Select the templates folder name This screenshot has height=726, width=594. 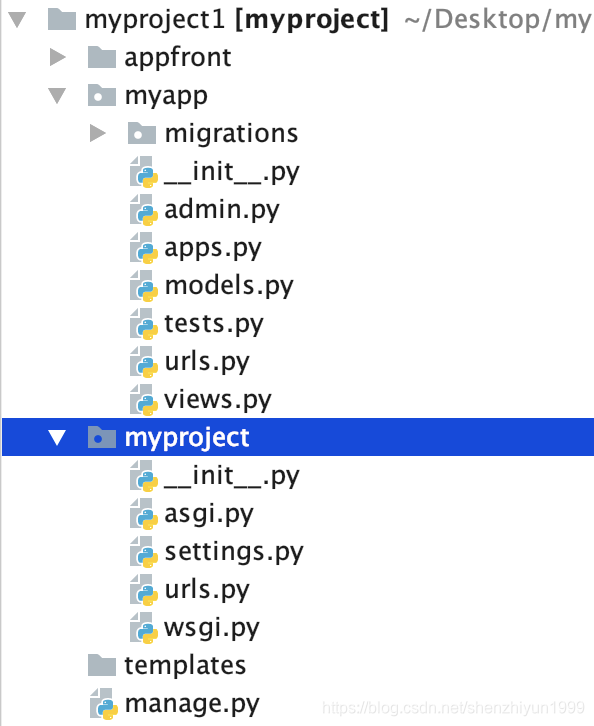[x=185, y=666]
